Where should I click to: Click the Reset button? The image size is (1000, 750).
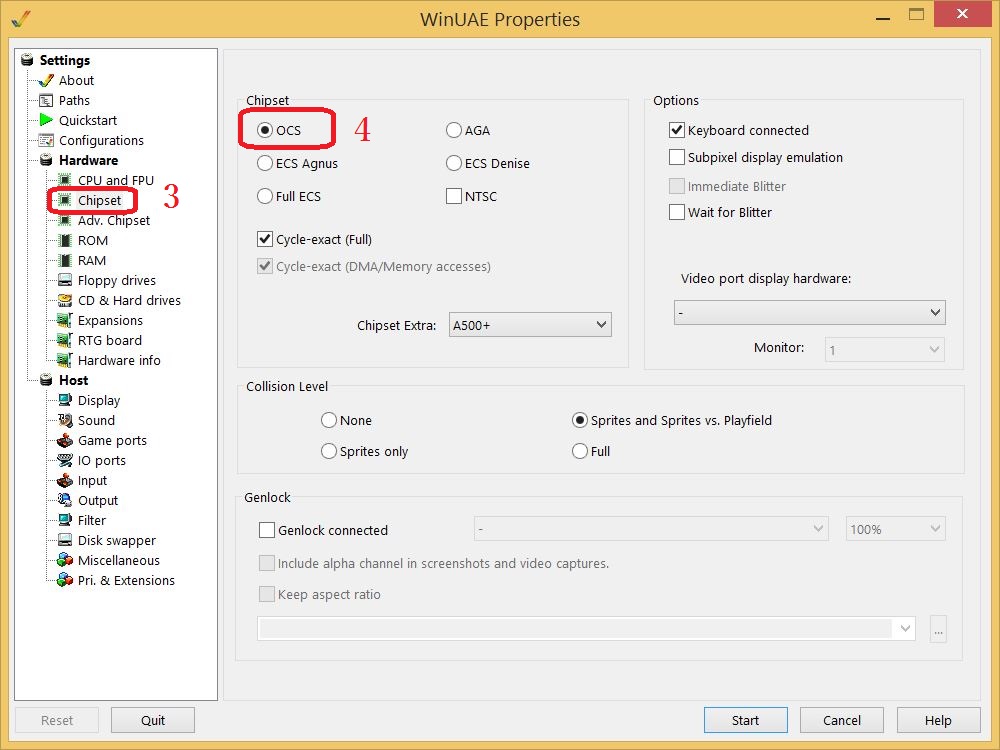(57, 720)
